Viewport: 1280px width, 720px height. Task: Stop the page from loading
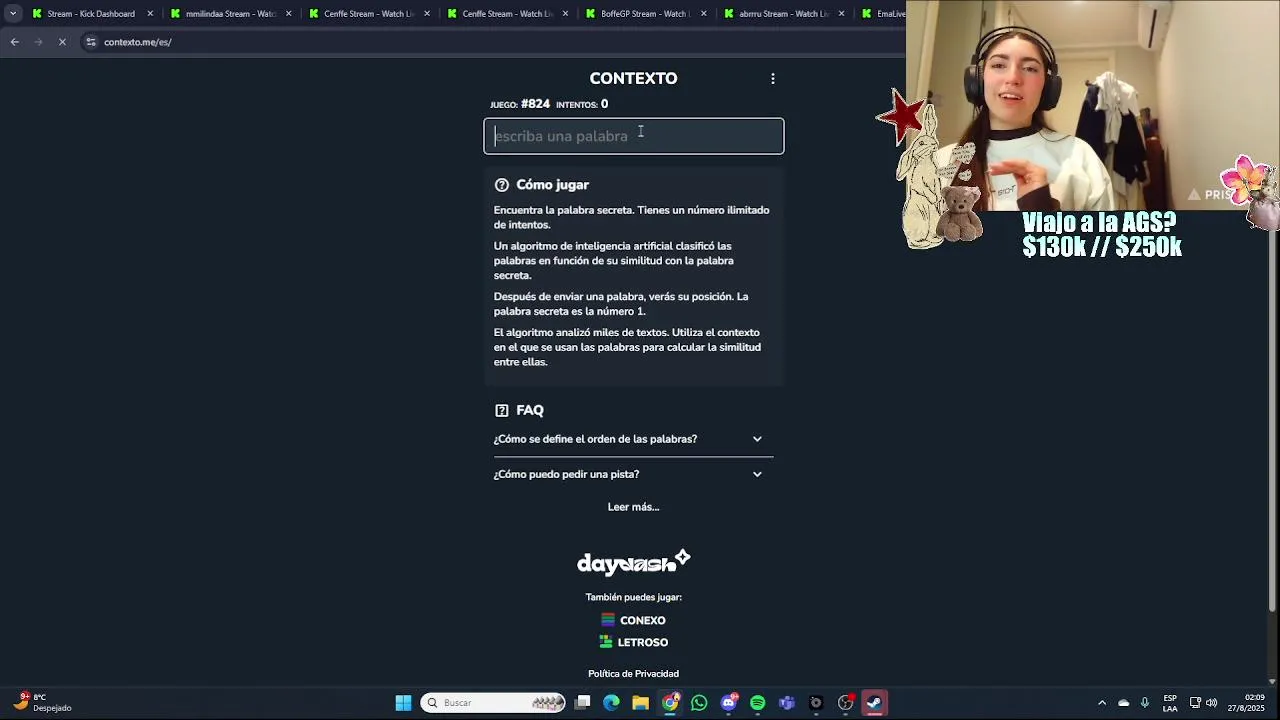(x=62, y=42)
